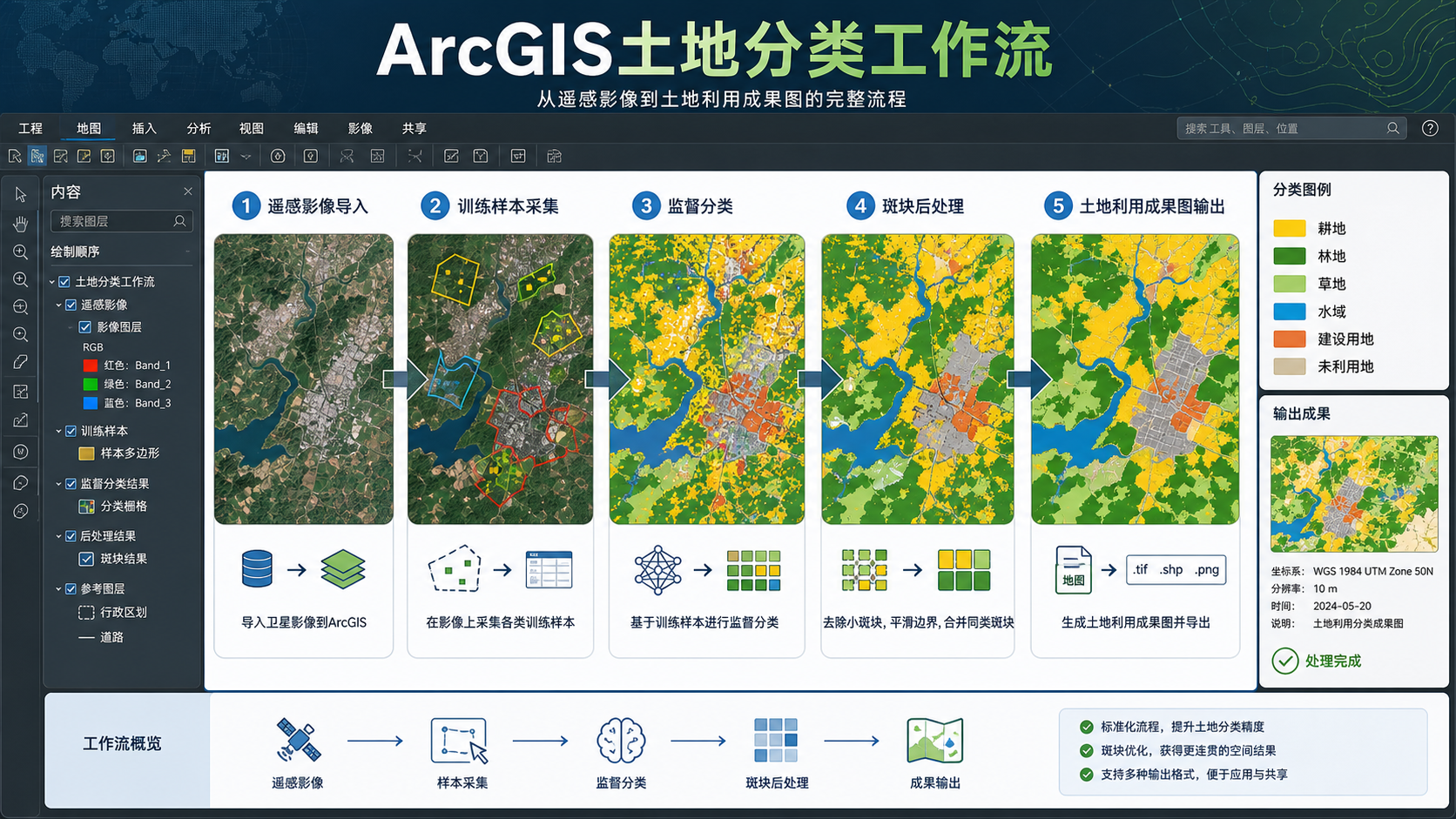Click the 斑块后处理 grid icon in overview
The width and height of the screenshot is (1456, 819).
[x=776, y=741]
